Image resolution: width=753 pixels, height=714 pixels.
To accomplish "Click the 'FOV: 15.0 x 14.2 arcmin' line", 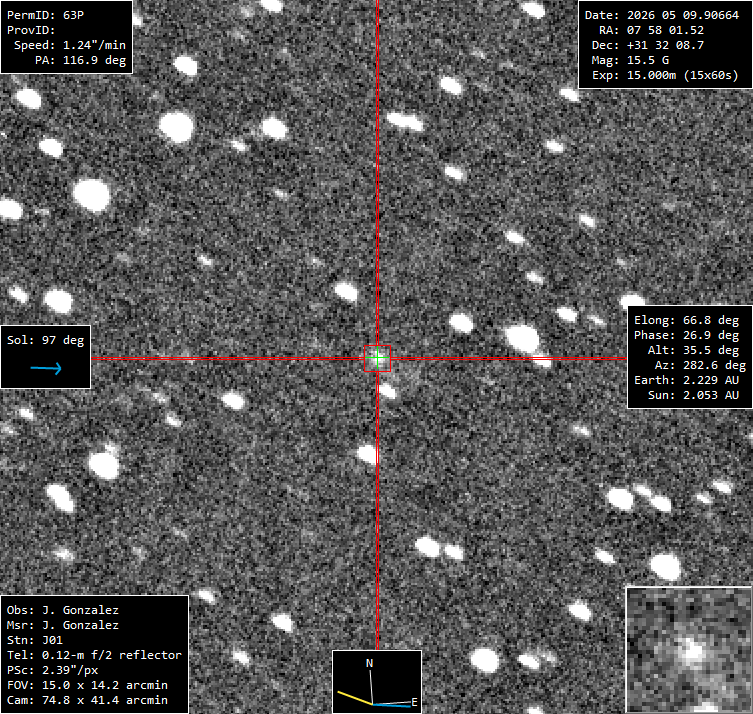I will tap(87, 685).
